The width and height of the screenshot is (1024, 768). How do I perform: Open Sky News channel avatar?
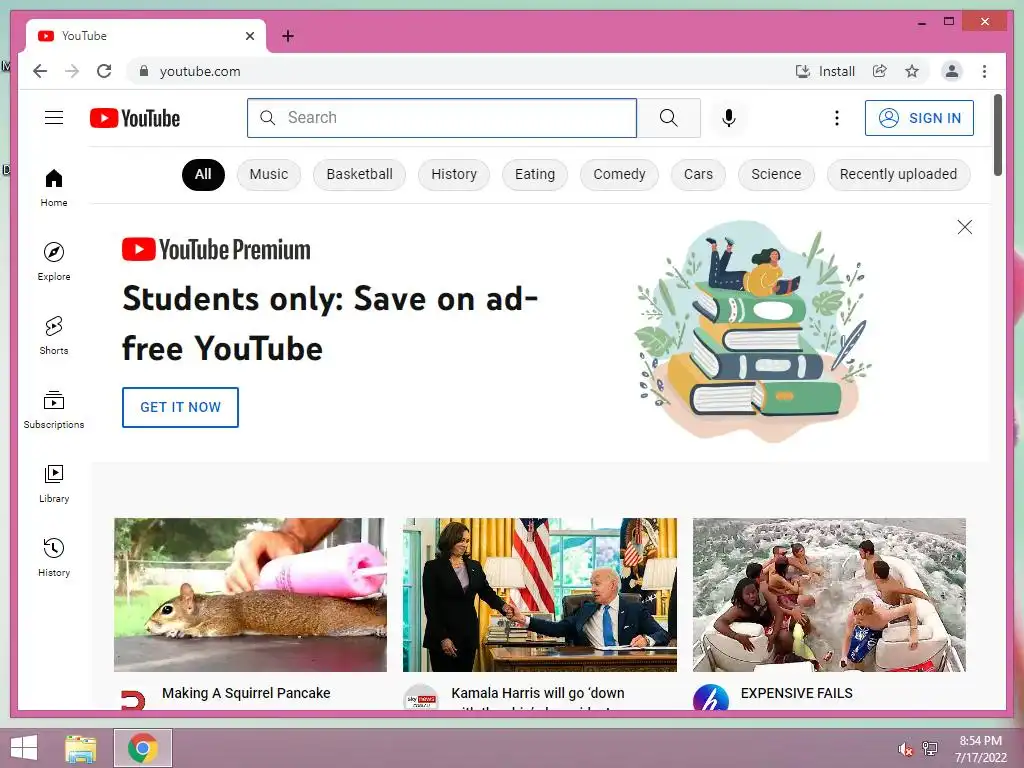click(421, 699)
